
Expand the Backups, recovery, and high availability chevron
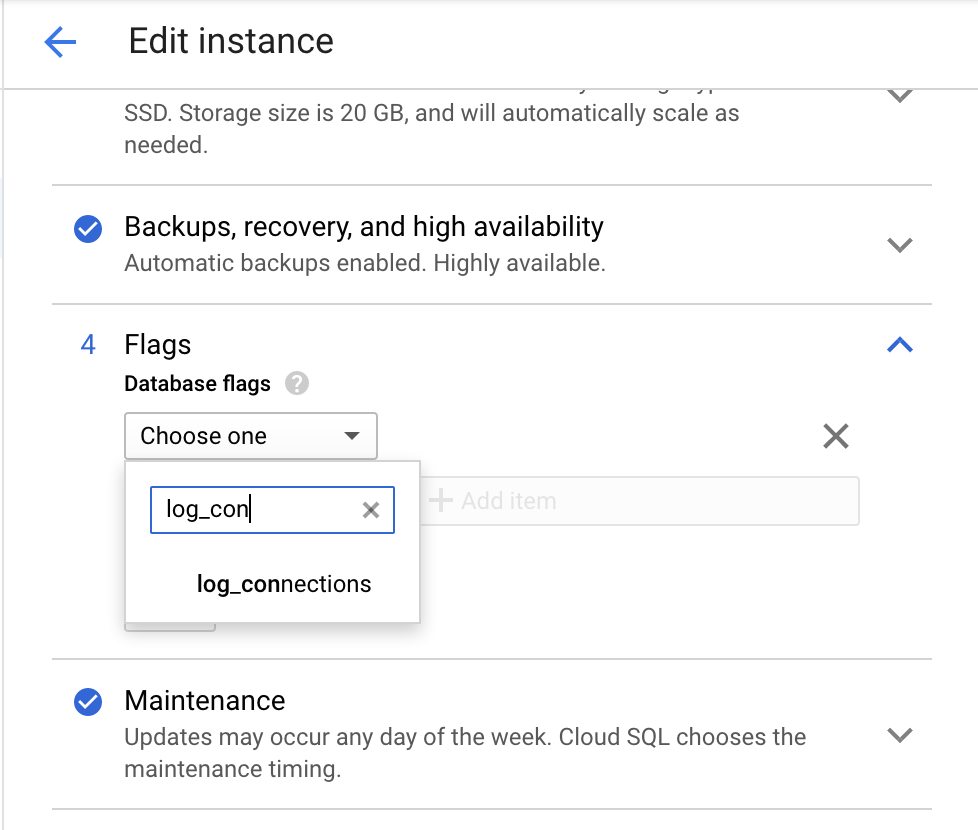[x=900, y=245]
